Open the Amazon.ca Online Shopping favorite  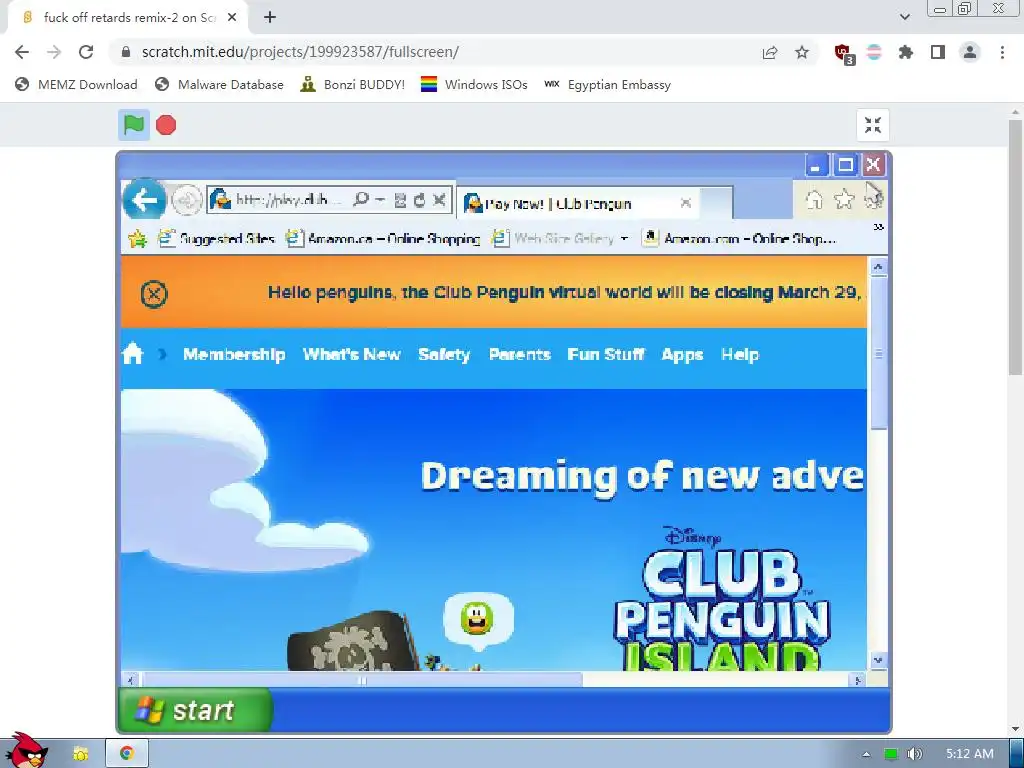pyautogui.click(x=383, y=239)
